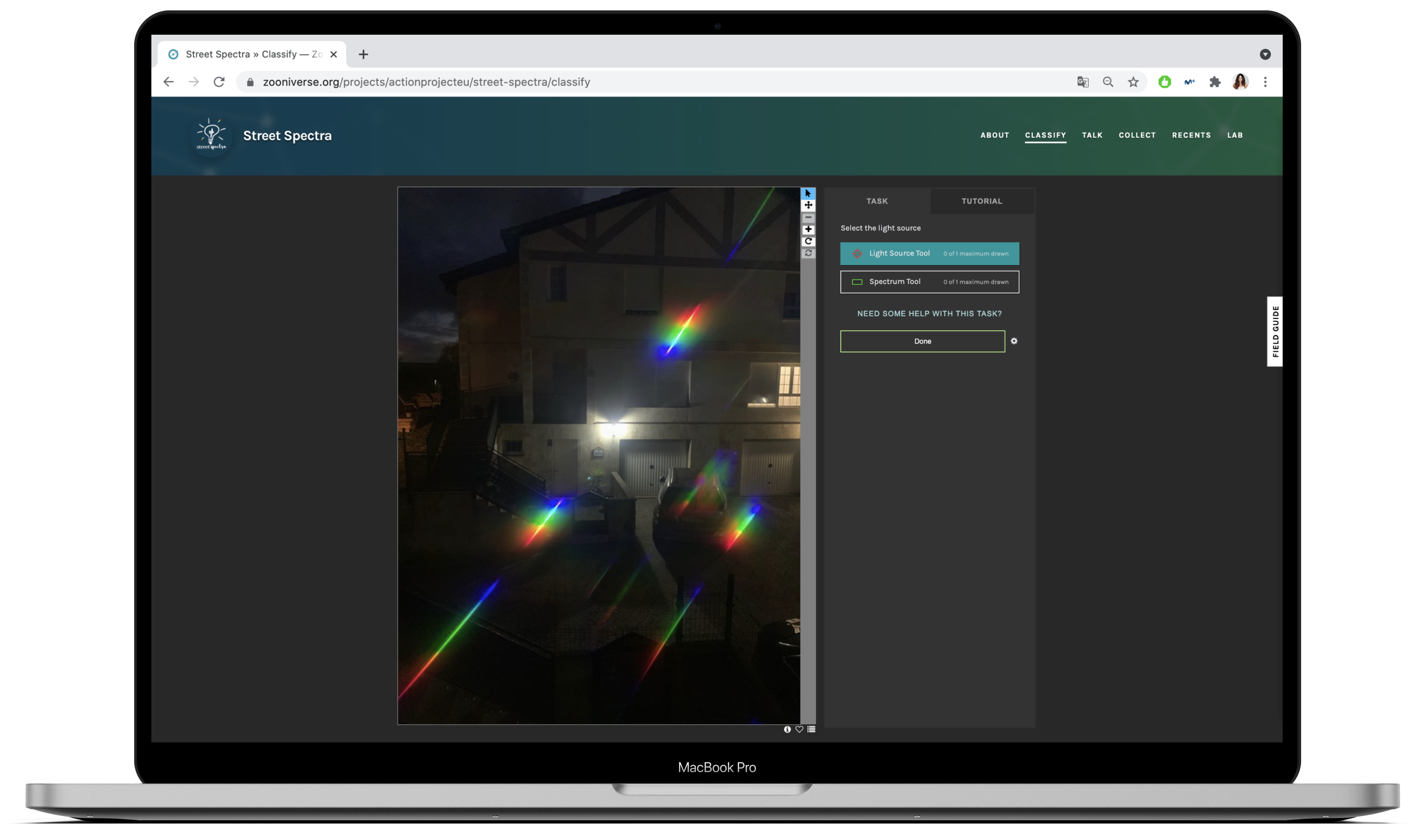Zoom into the subject image
Image resolution: width=1421 pixels, height=840 pixels.
808,229
